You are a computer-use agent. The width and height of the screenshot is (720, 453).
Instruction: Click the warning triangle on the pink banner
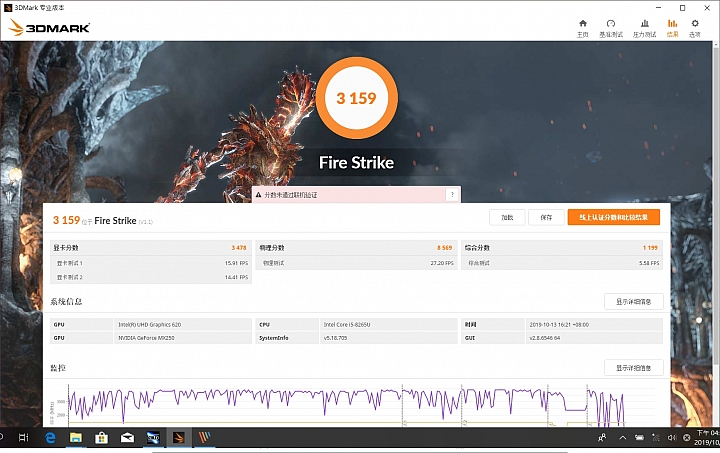tap(259, 195)
